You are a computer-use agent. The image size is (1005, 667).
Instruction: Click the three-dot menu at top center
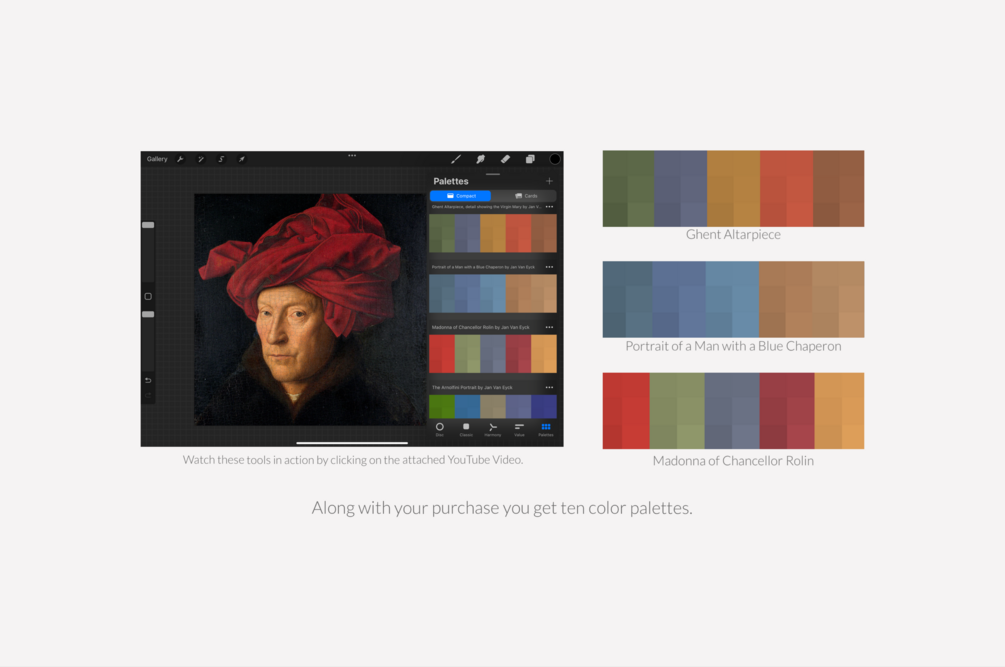(352, 155)
